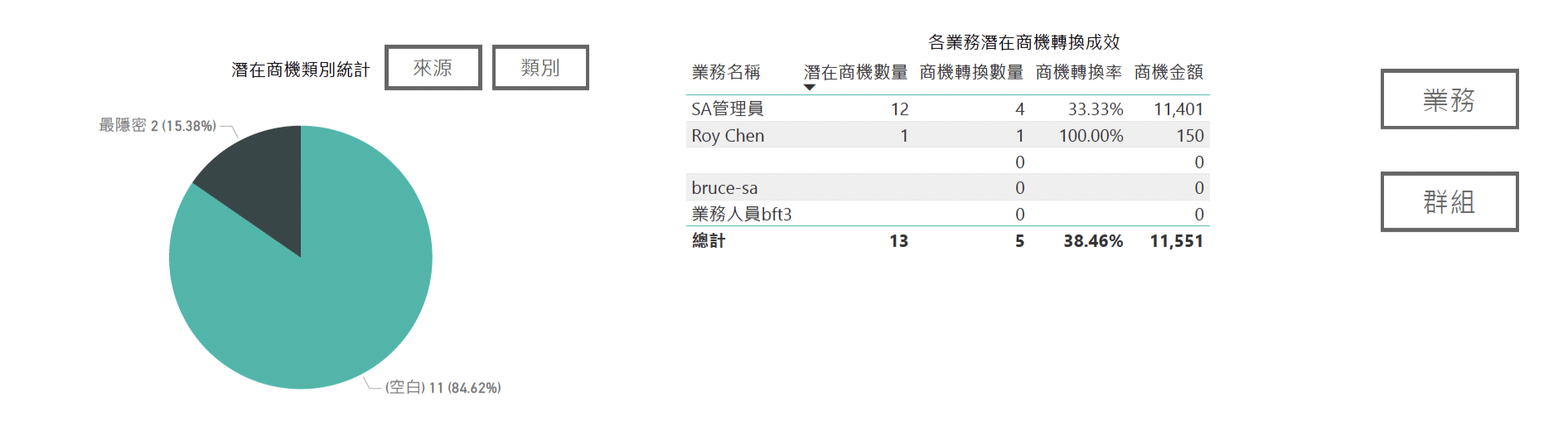Screen dimensions: 1568x446
Task: Click the 來源 button
Action: pyautogui.click(x=433, y=67)
